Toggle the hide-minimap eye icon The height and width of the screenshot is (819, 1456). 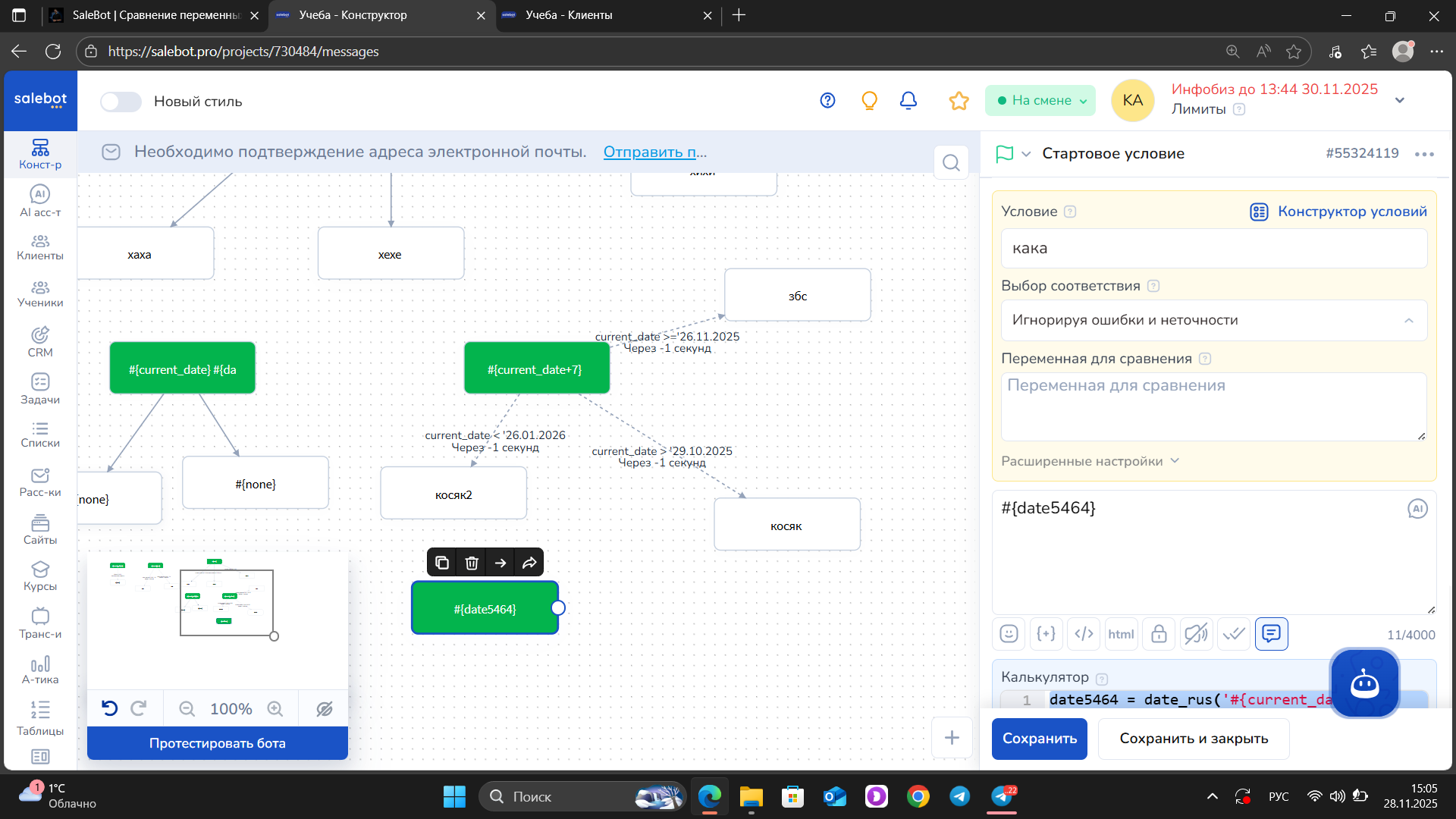[x=325, y=708]
